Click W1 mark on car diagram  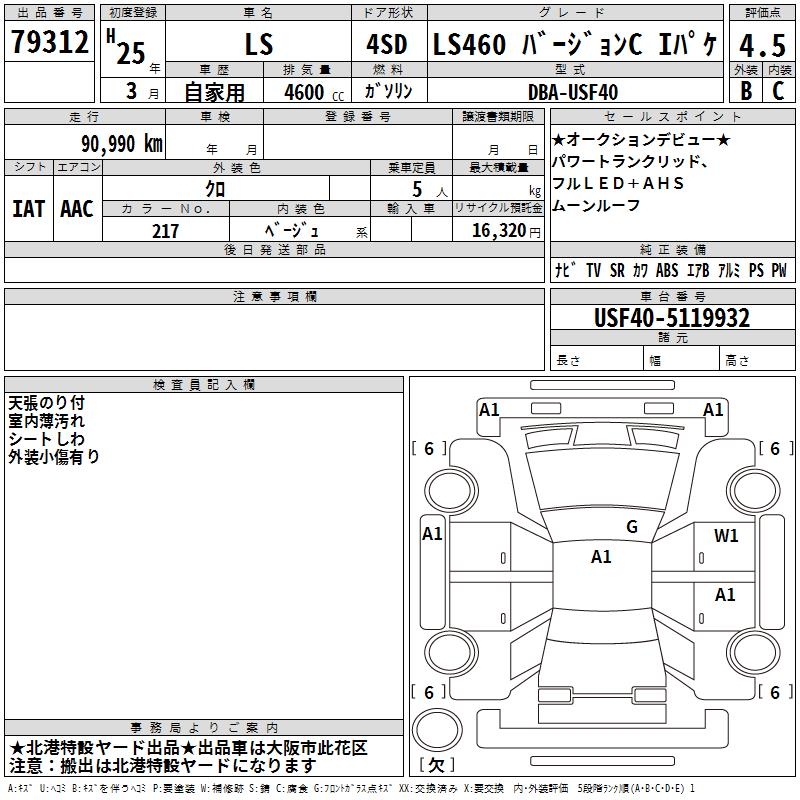tap(726, 535)
